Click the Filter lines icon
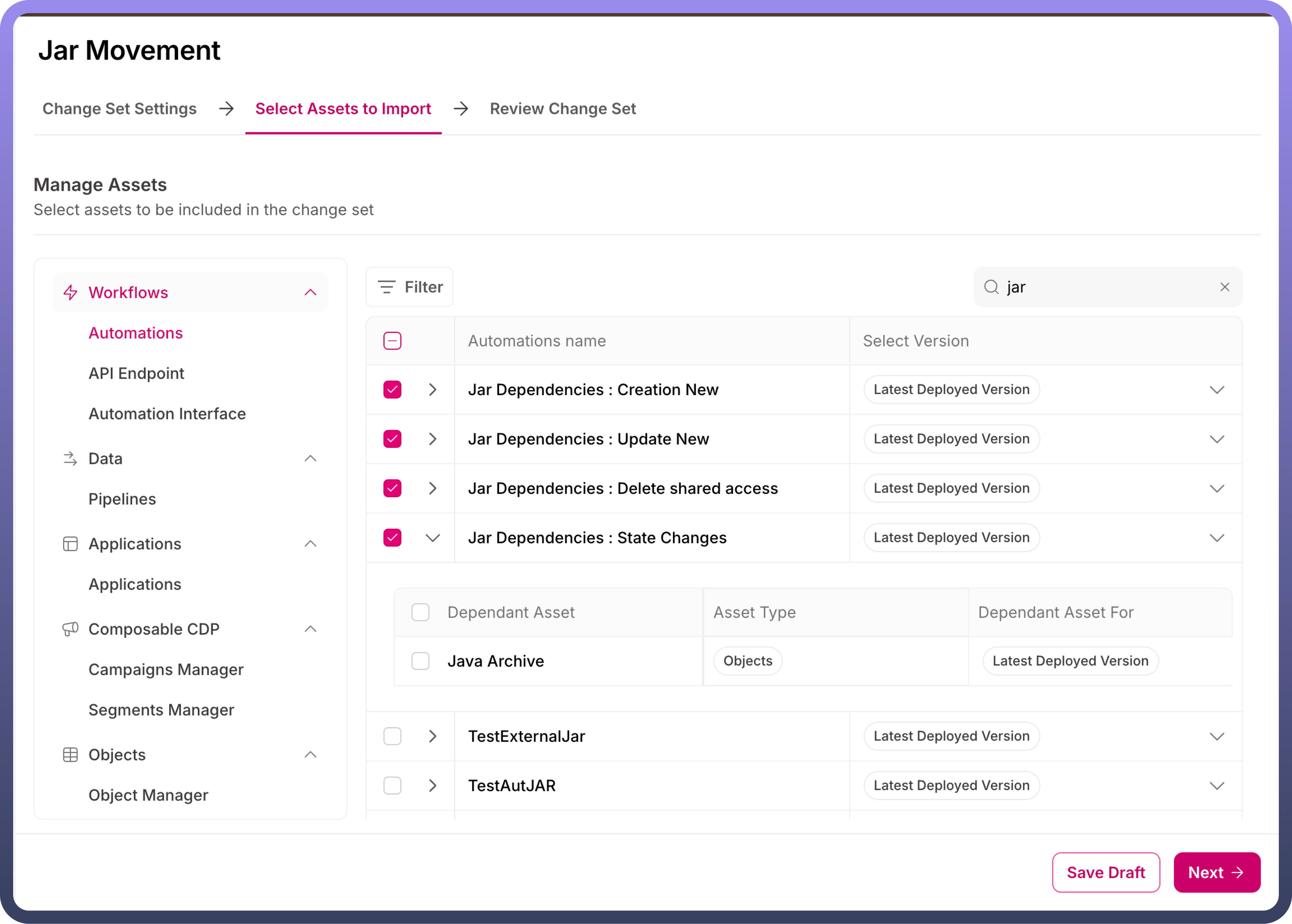The height and width of the screenshot is (924, 1292). pos(387,287)
